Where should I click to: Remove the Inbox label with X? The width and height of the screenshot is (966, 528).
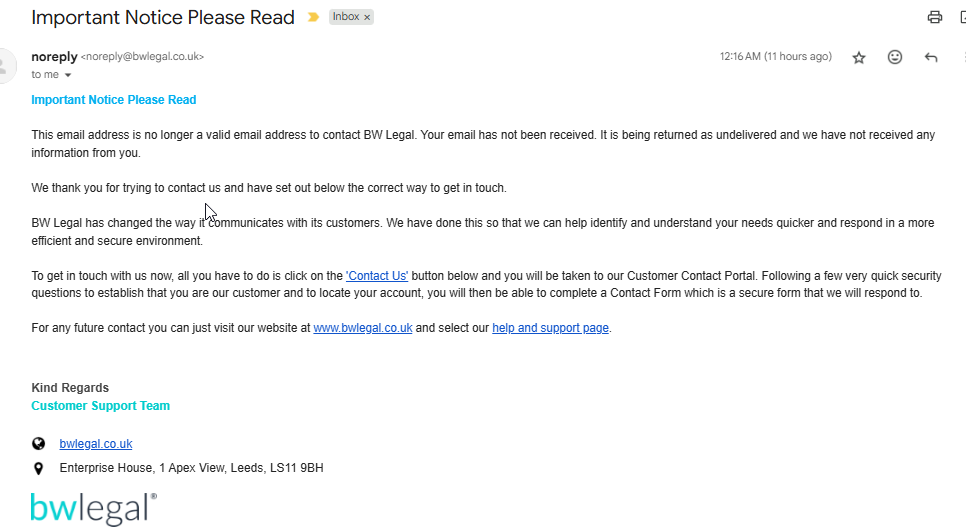367,18
